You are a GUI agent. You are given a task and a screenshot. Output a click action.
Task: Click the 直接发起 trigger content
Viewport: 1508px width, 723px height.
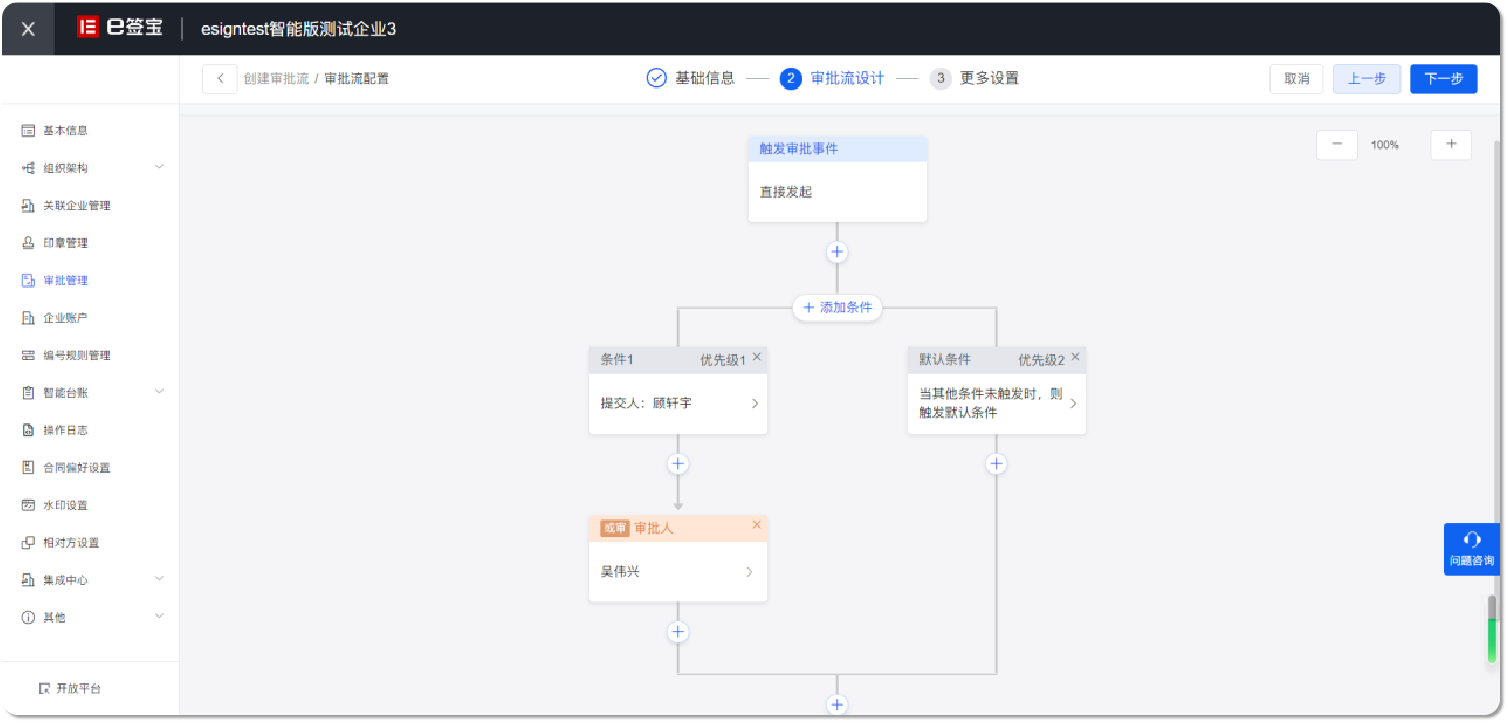pyautogui.click(x=786, y=192)
